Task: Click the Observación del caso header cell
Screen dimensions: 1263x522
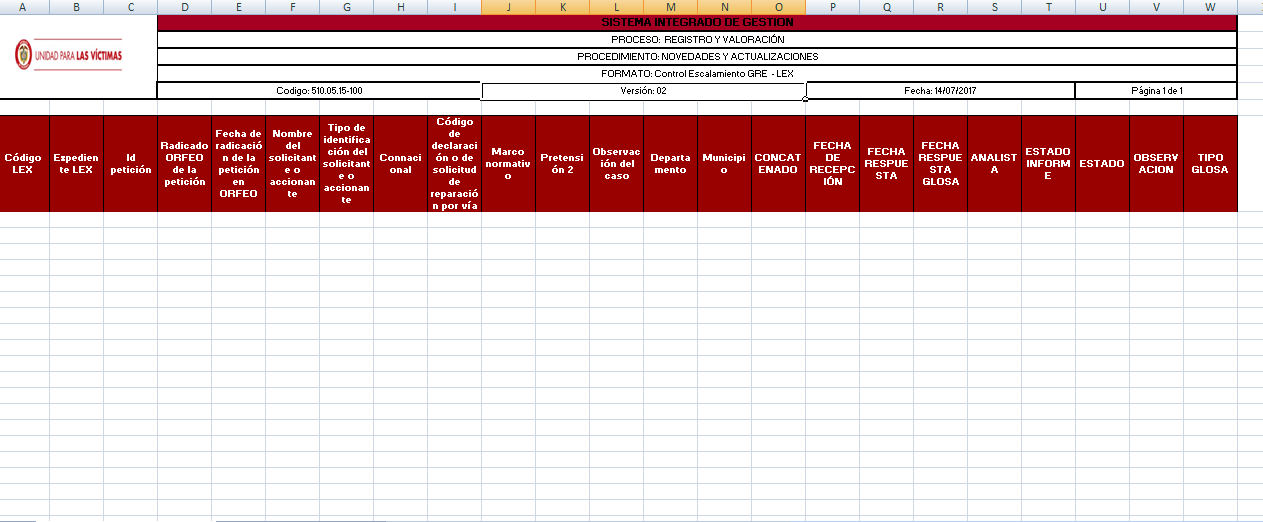Action: 616,163
